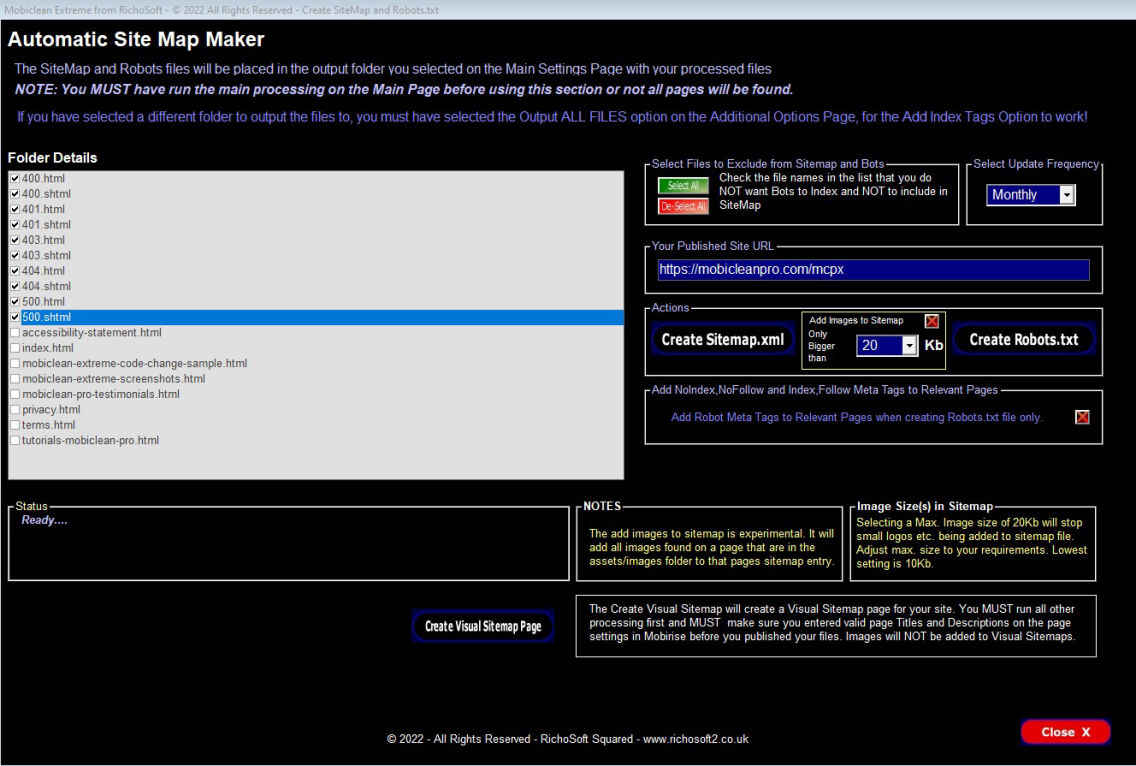Click the Create Visual Sitemap Page button
The height and width of the screenshot is (766, 1136).
[483, 626]
